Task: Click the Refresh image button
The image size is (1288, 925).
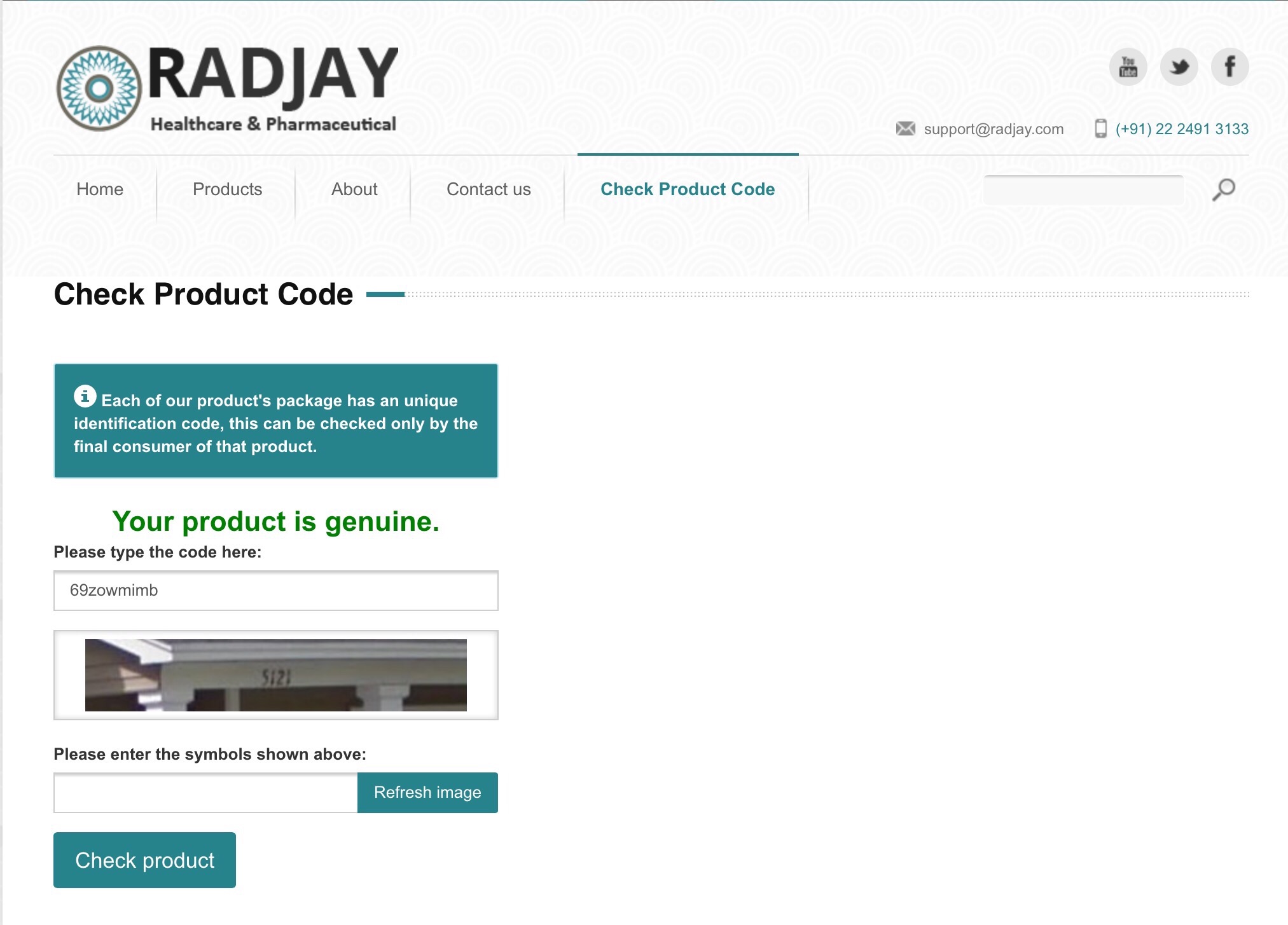Action: 427,792
